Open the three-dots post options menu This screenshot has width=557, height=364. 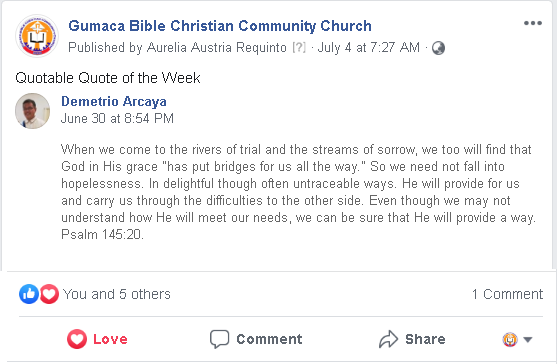click(x=532, y=23)
